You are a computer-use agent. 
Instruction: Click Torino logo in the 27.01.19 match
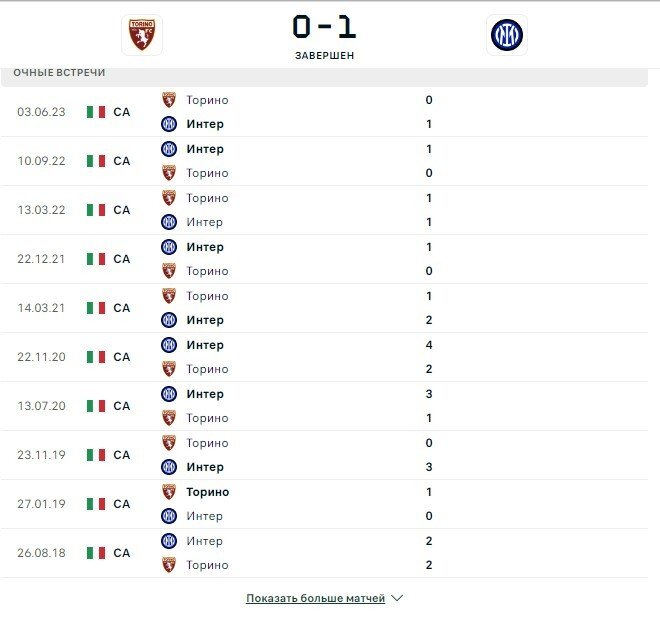coord(169,492)
